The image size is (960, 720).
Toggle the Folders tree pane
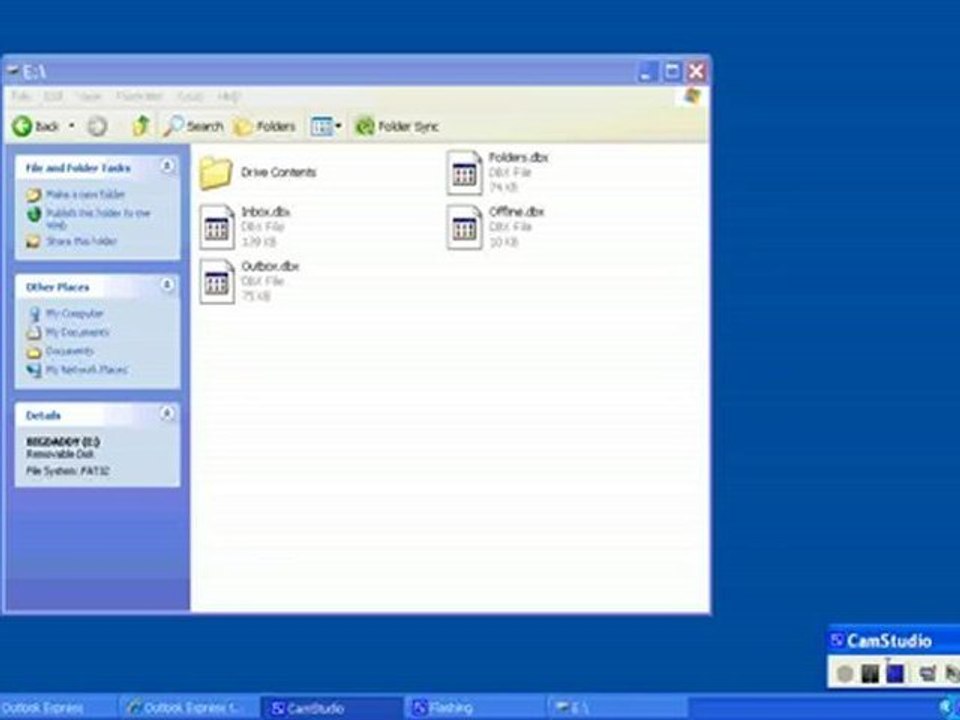coord(264,127)
